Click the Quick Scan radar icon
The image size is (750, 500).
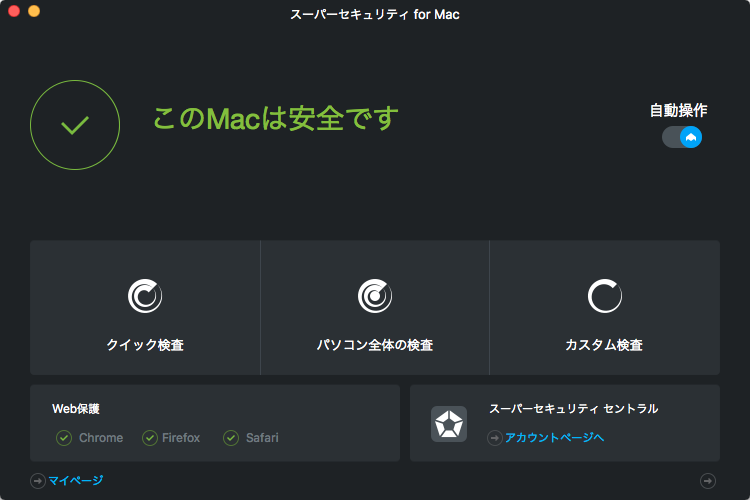[145, 296]
